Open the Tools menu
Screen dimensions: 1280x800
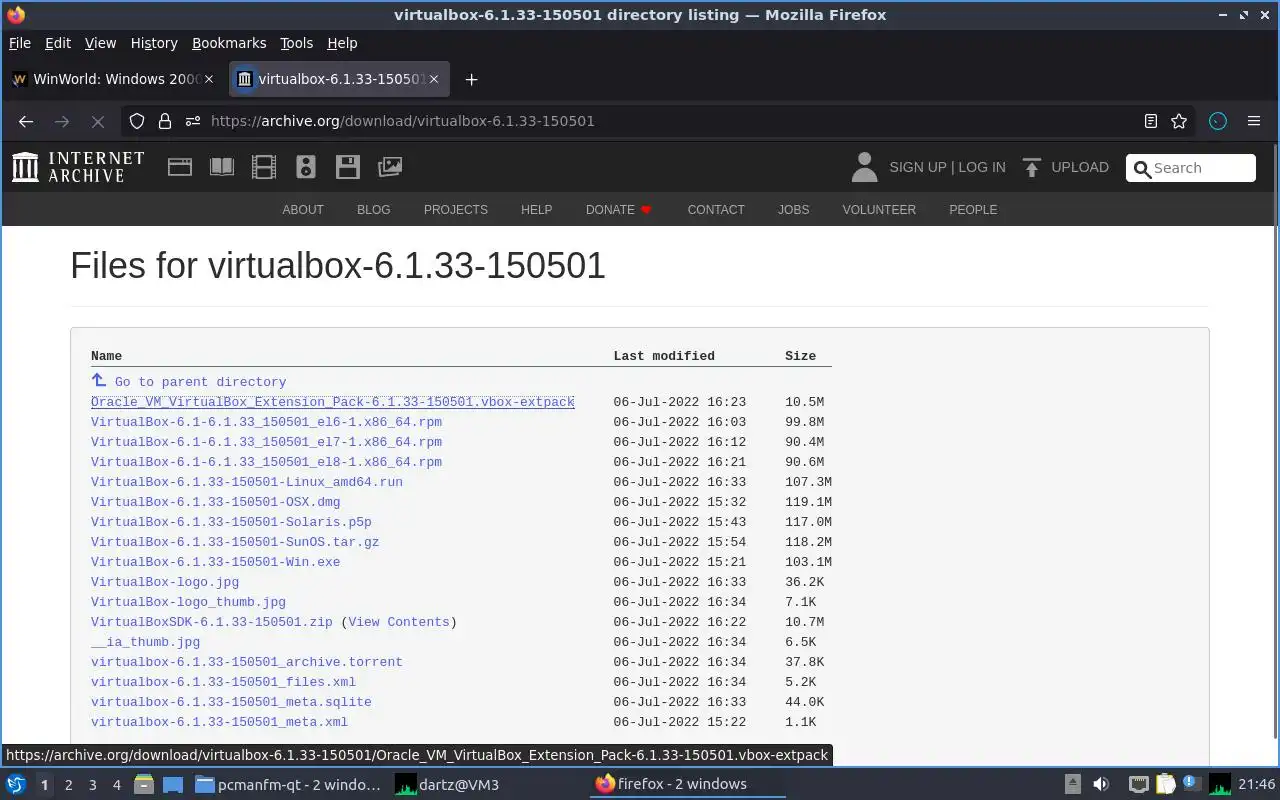click(296, 43)
